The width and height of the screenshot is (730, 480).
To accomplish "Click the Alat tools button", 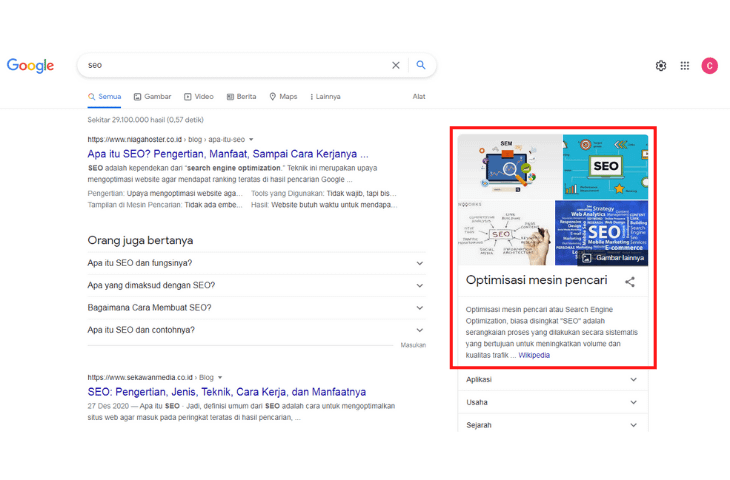I will coord(419,96).
